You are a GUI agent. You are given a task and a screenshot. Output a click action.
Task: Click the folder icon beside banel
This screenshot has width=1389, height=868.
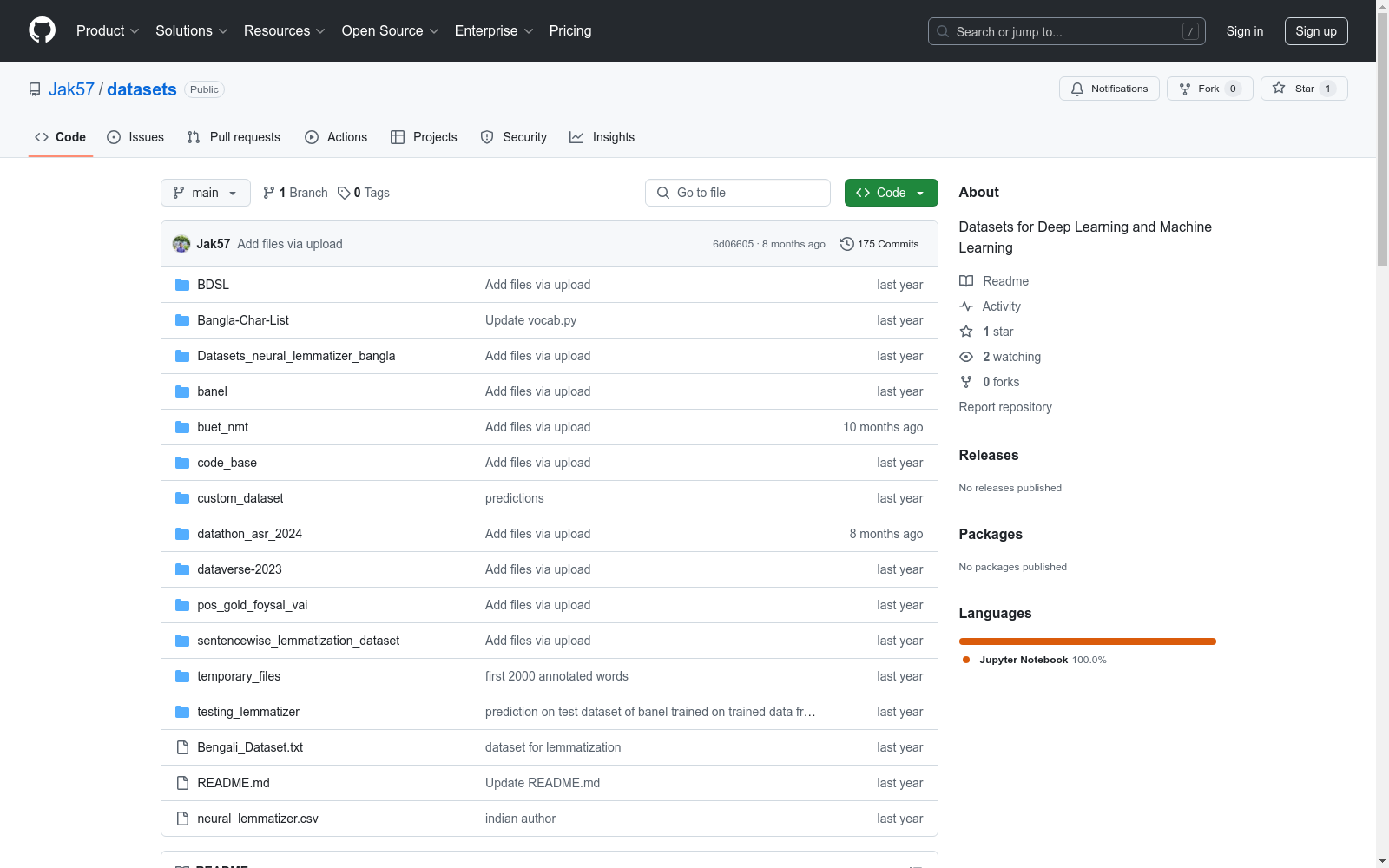pos(182,391)
